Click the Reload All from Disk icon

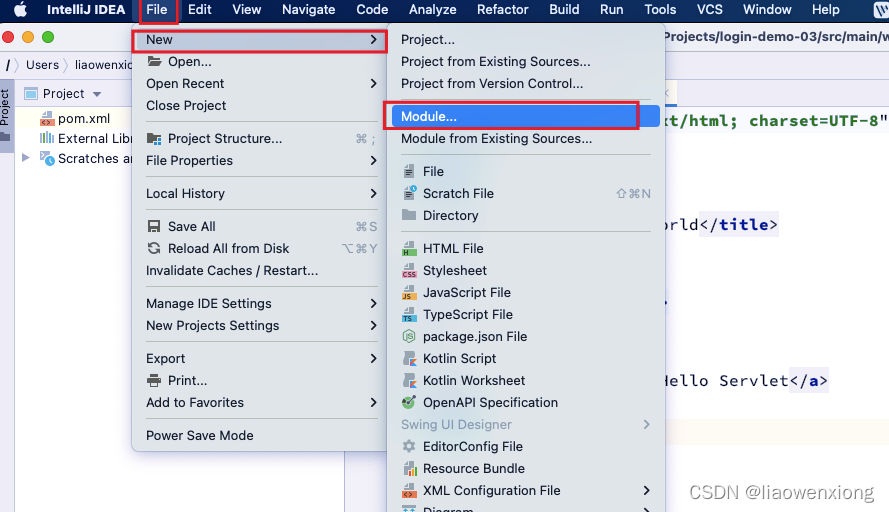click(x=154, y=248)
